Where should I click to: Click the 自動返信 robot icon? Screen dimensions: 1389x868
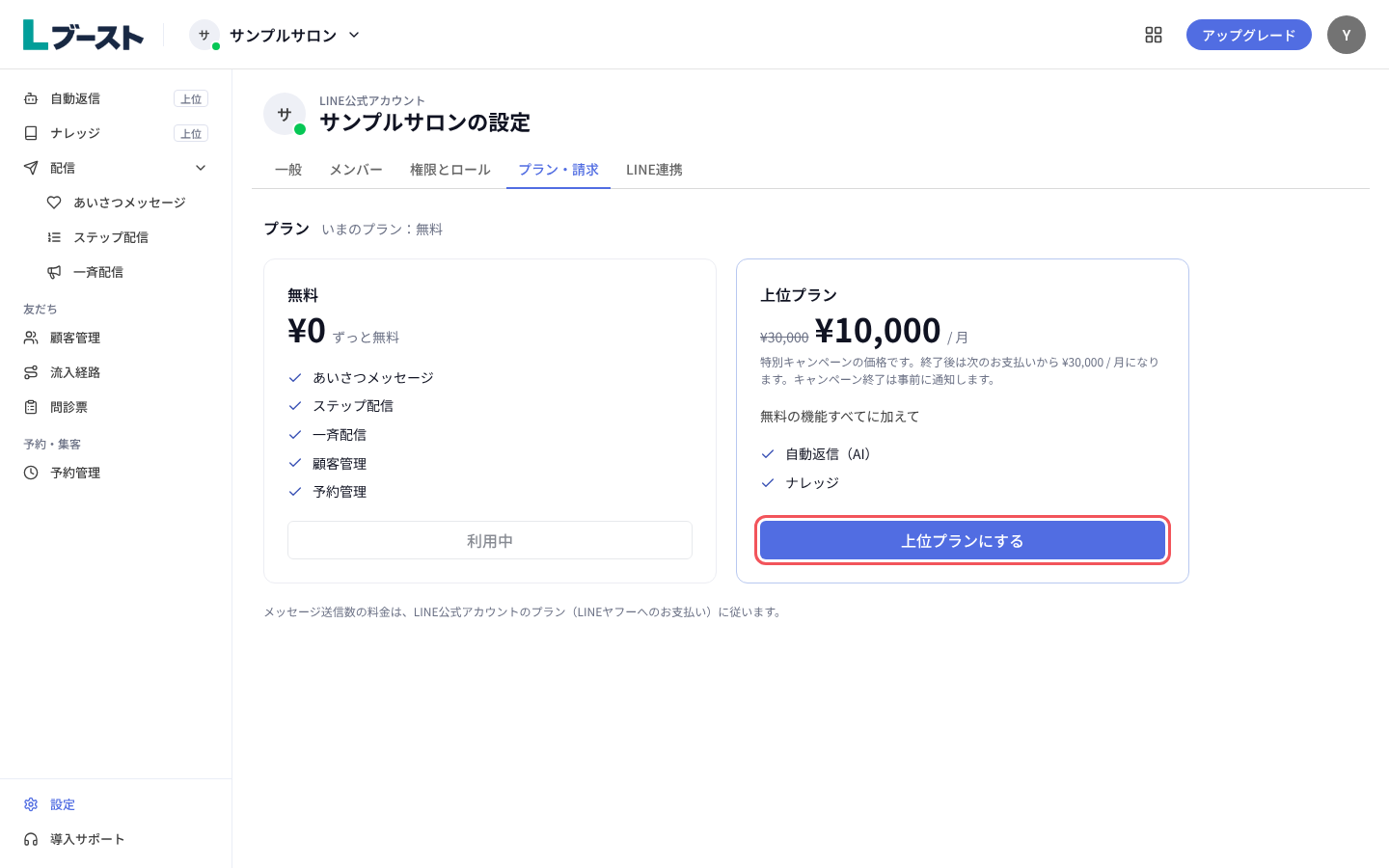pyautogui.click(x=31, y=98)
